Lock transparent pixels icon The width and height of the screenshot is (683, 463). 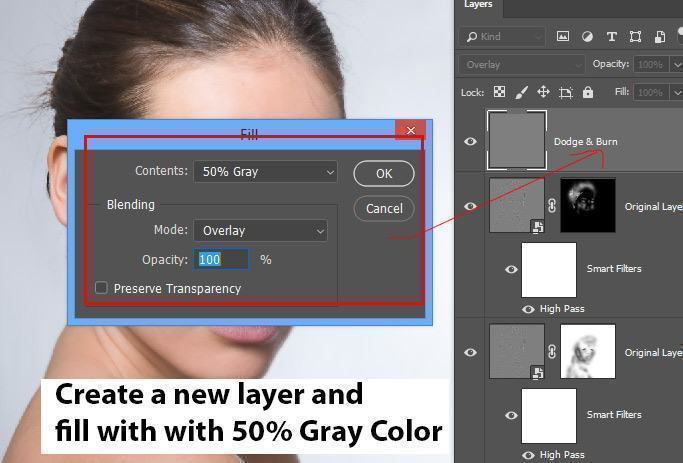click(499, 92)
